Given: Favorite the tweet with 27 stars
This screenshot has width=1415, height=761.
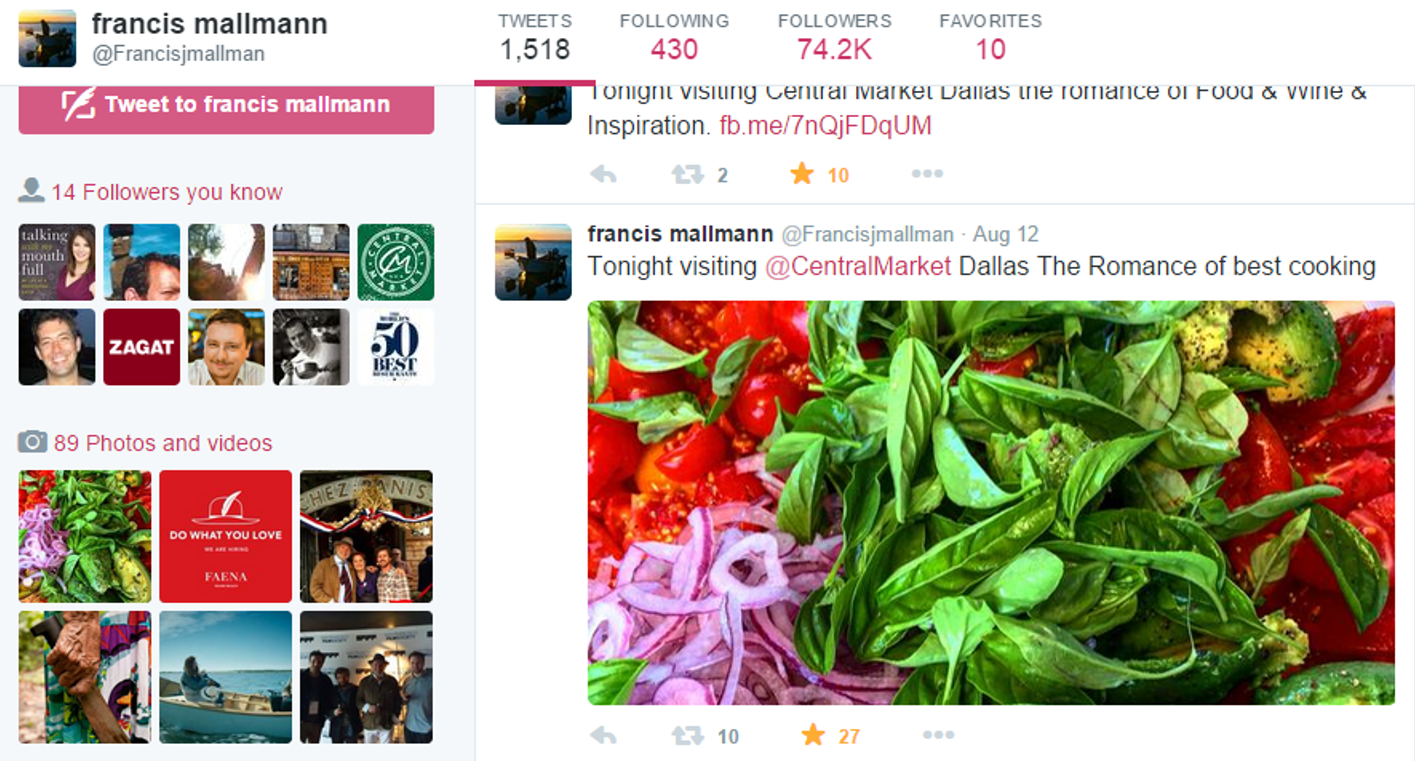Looking at the screenshot, I should 813,736.
